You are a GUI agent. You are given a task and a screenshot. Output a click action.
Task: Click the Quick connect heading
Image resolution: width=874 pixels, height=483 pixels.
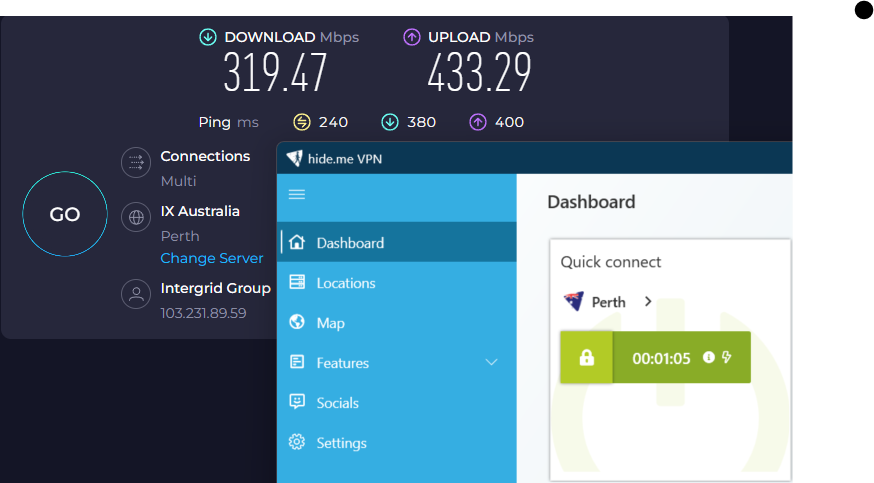point(611,262)
